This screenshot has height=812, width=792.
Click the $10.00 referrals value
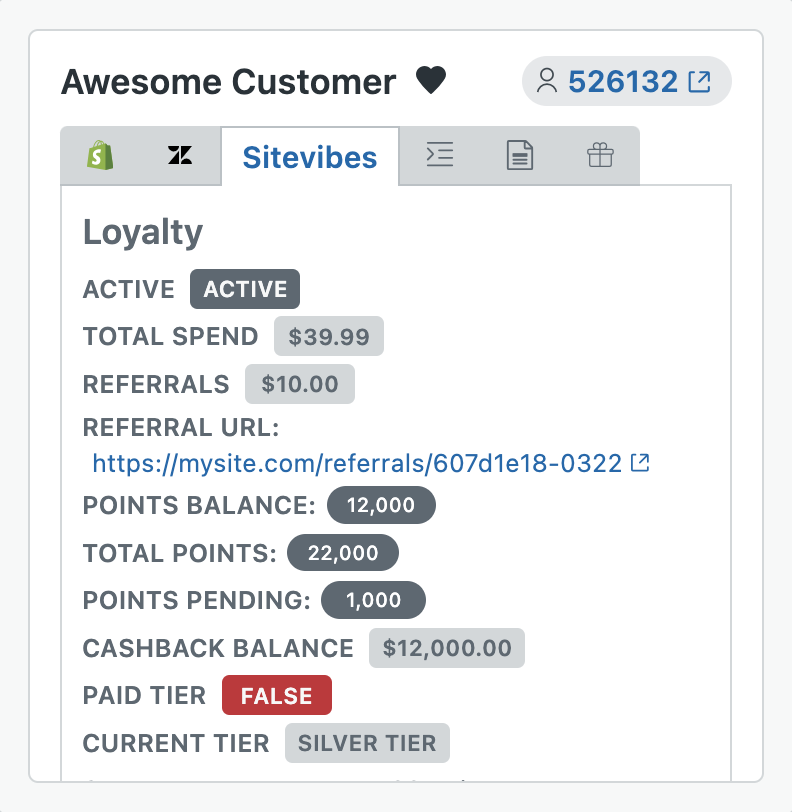(300, 384)
